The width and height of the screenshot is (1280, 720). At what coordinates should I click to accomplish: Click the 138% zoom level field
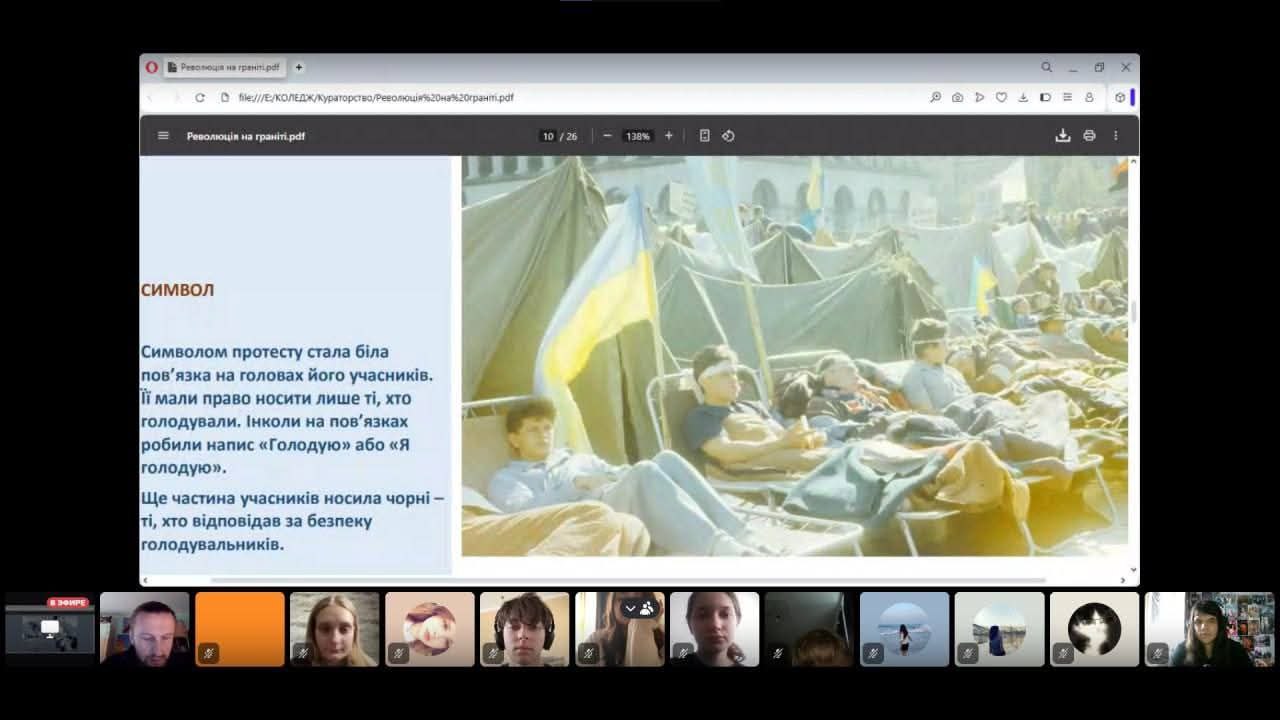[638, 136]
